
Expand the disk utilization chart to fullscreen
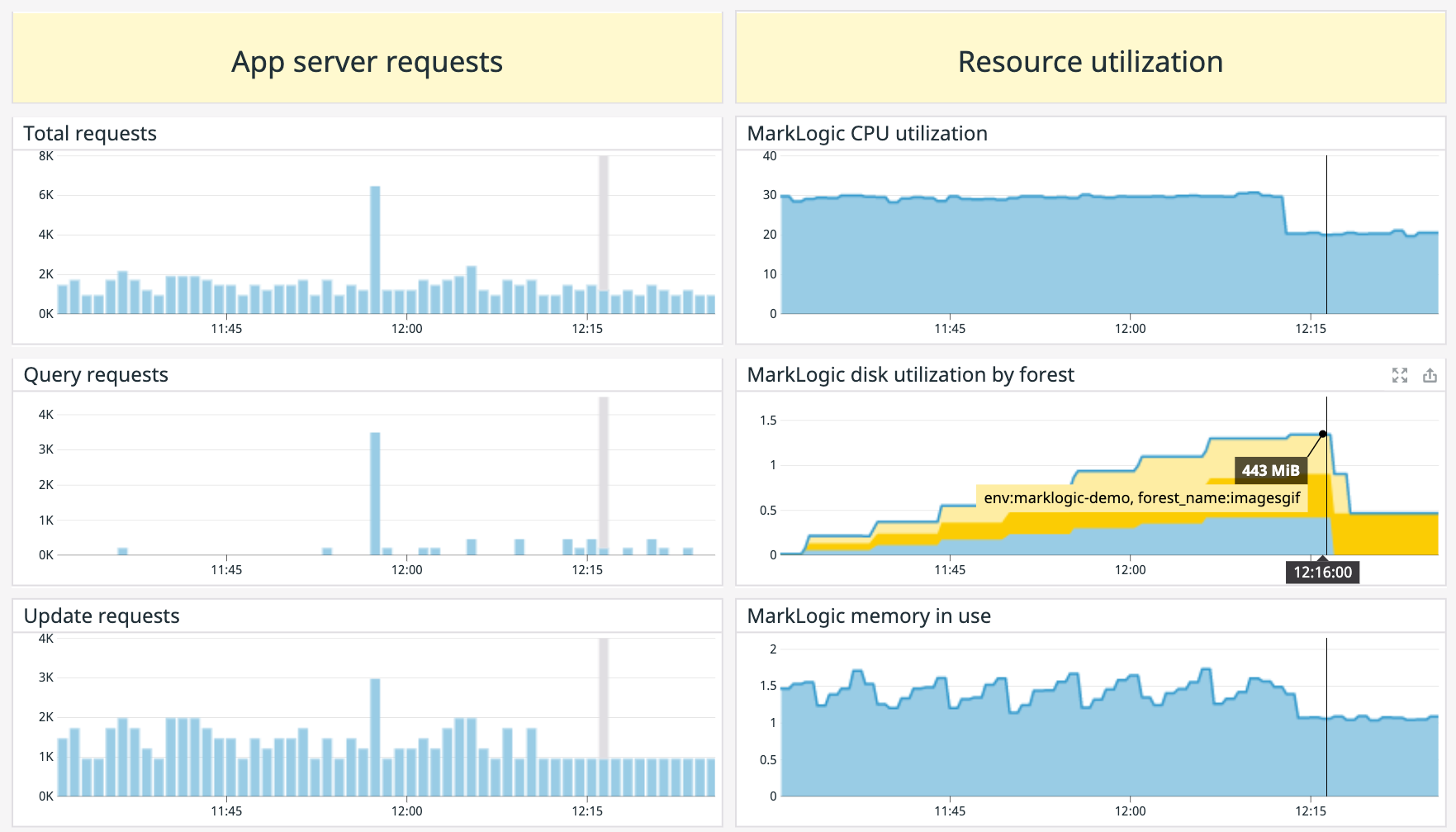(x=1401, y=376)
